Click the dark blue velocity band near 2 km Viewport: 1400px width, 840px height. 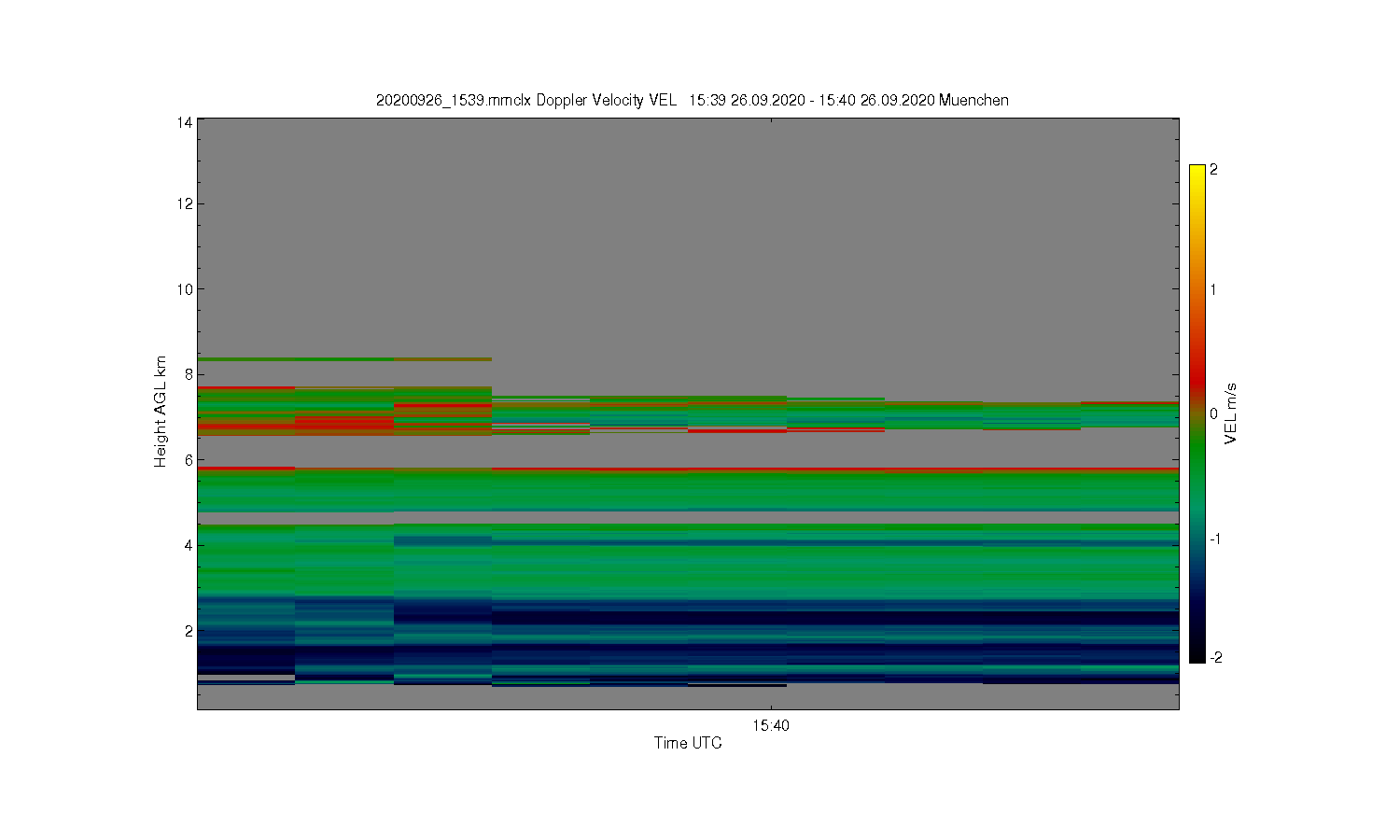(688, 617)
